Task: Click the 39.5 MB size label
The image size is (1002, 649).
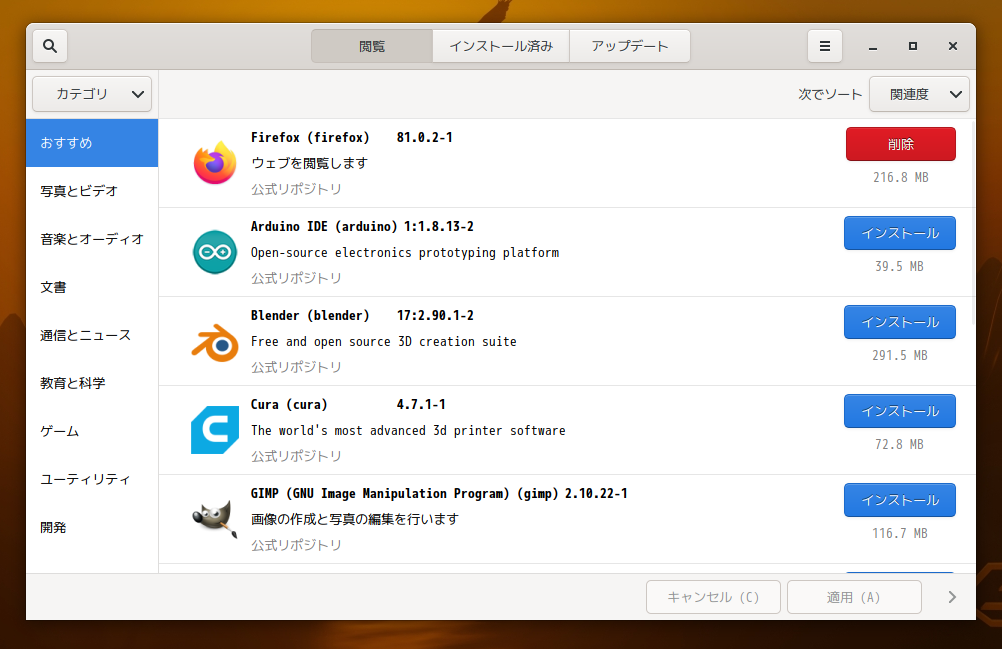Action: pyautogui.click(x=899, y=266)
